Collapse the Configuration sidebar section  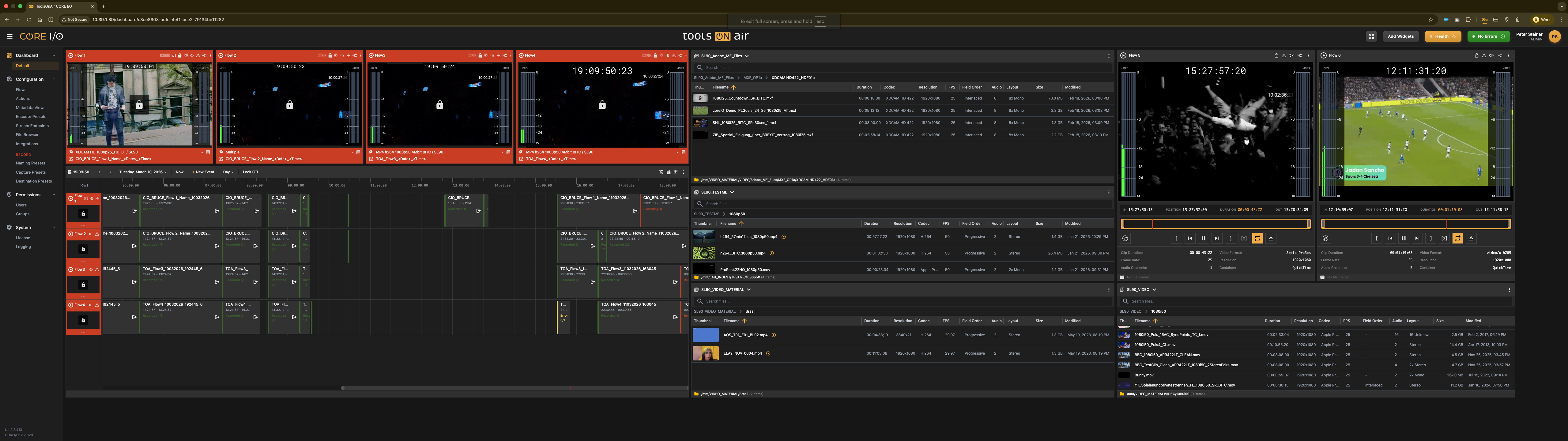click(x=54, y=79)
